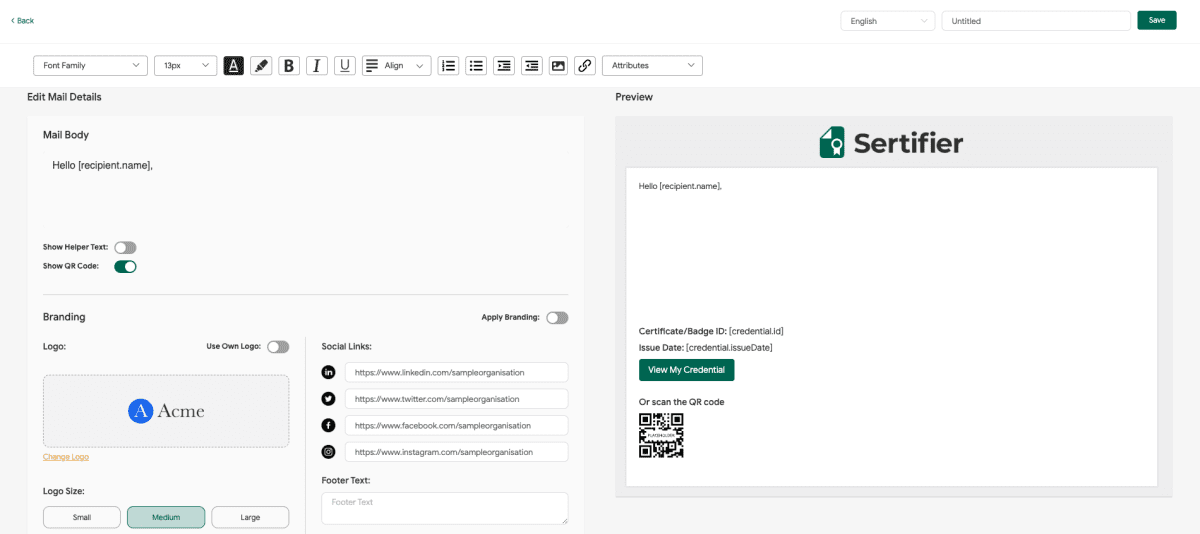This screenshot has width=1200, height=534.
Task: Apply italic formatting
Action: 317,66
